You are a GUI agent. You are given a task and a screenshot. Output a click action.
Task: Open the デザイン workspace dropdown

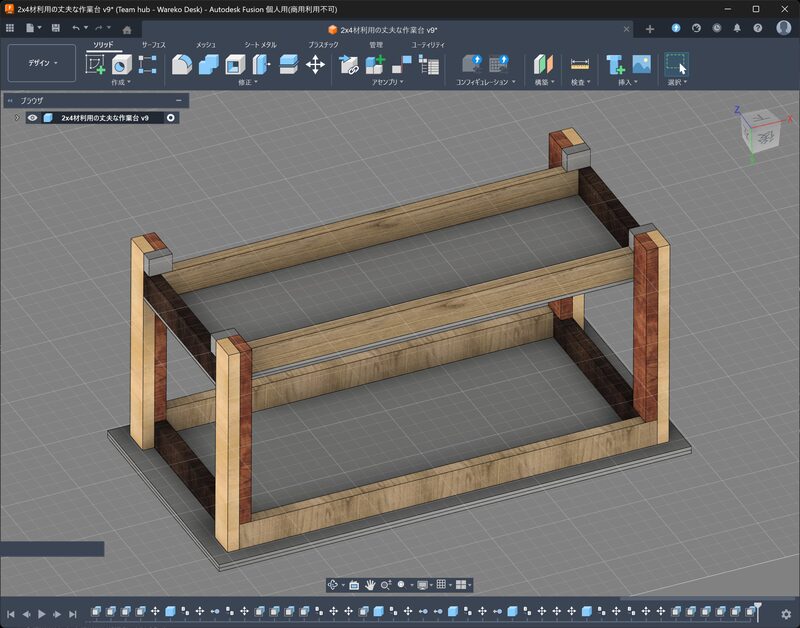click(42, 63)
